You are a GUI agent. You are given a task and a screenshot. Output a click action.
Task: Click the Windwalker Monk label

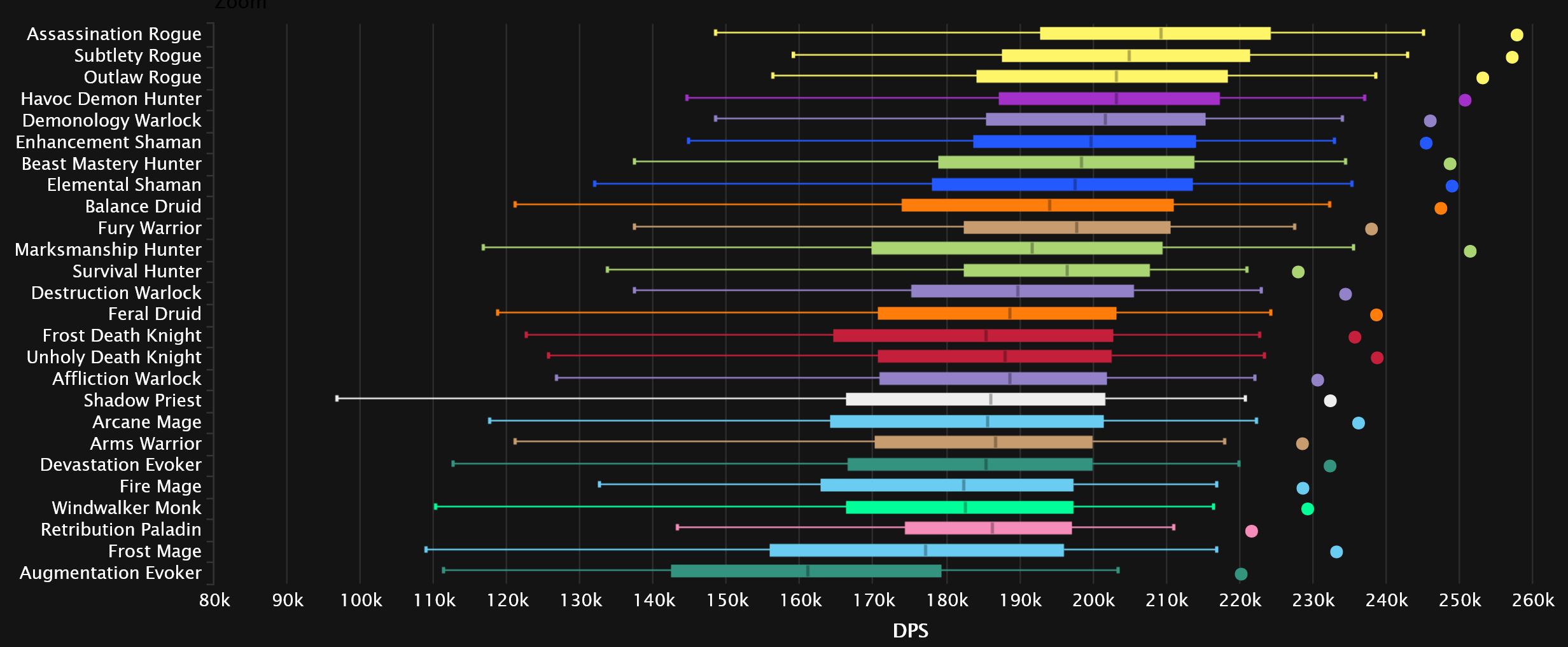click(126, 508)
